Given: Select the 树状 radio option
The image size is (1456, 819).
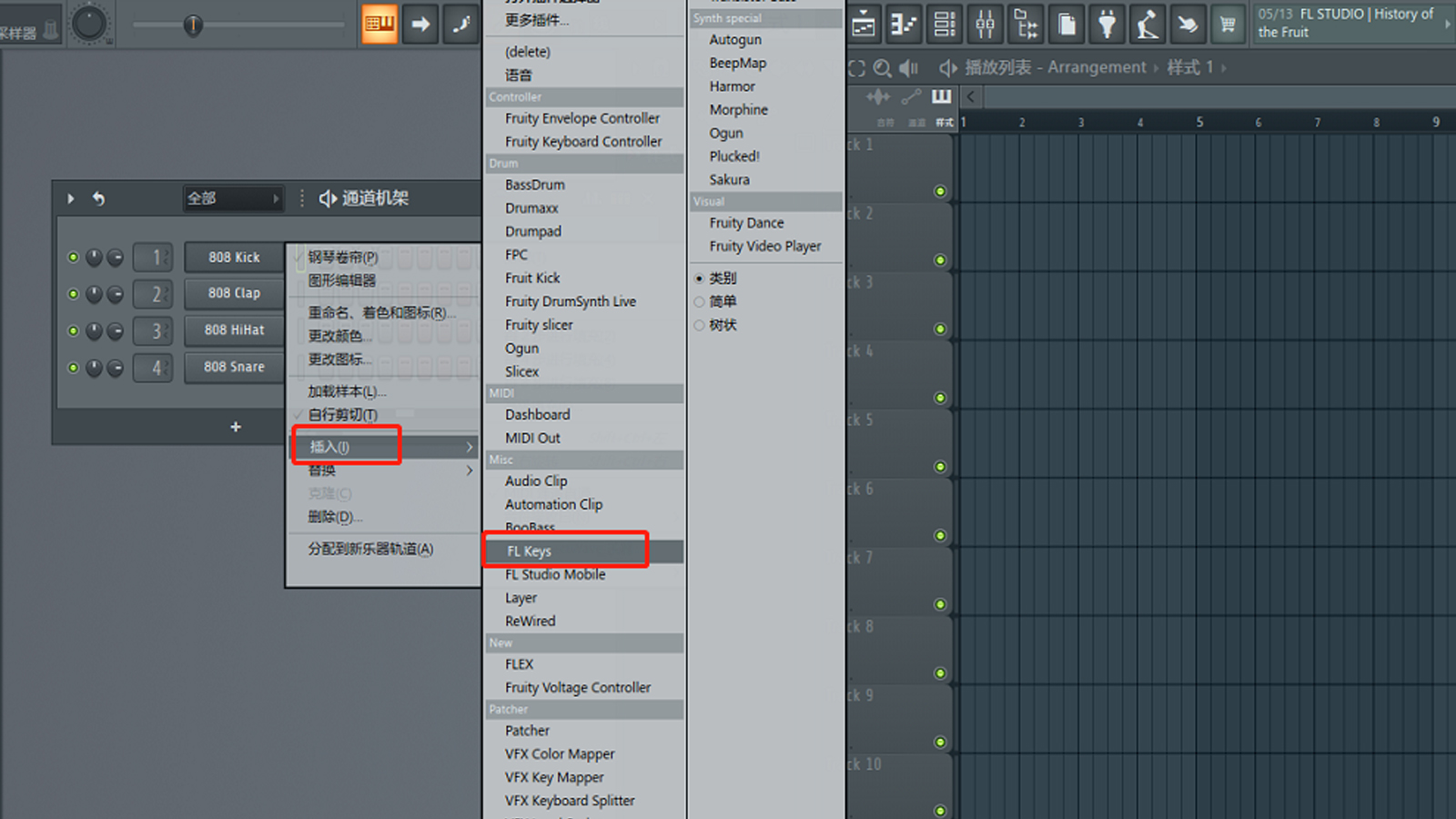Looking at the screenshot, I should [699, 326].
